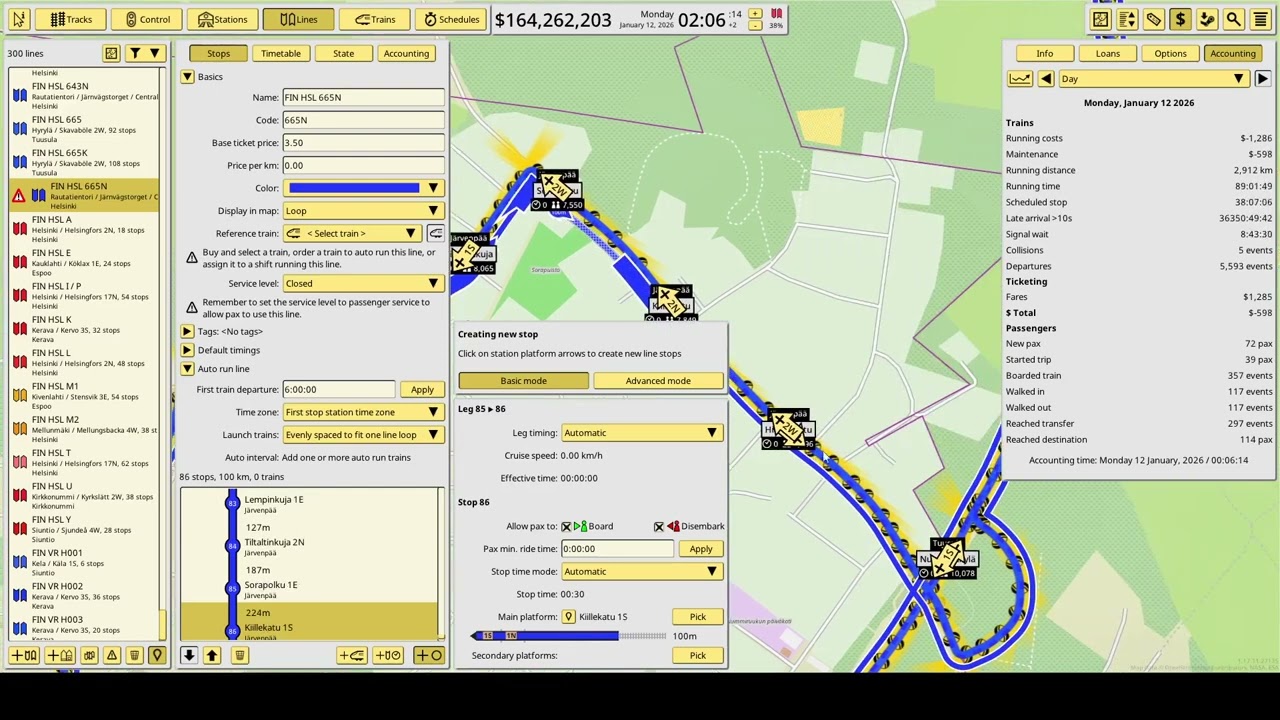Expand Default timings section
This screenshot has width=1280, height=720.
tap(187, 350)
